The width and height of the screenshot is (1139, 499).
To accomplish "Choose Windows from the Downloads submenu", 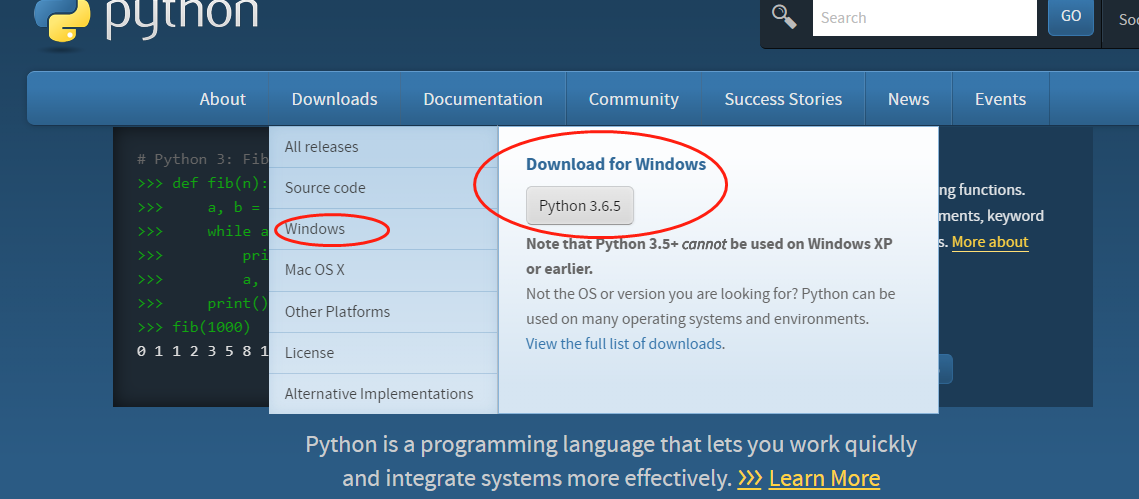I will coord(315,229).
